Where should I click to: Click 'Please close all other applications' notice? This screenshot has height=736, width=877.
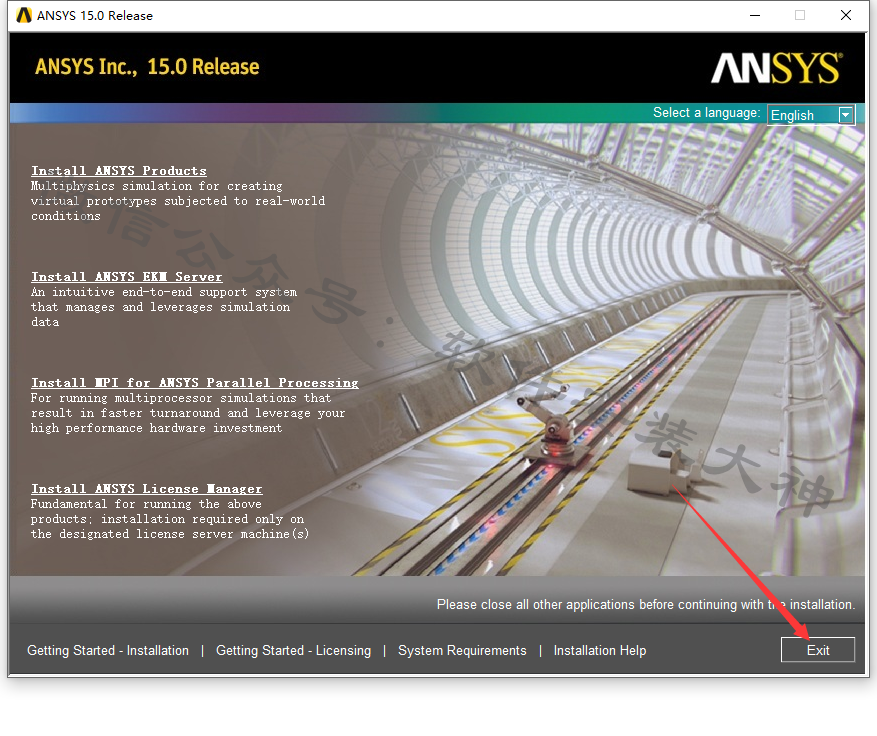(x=646, y=605)
